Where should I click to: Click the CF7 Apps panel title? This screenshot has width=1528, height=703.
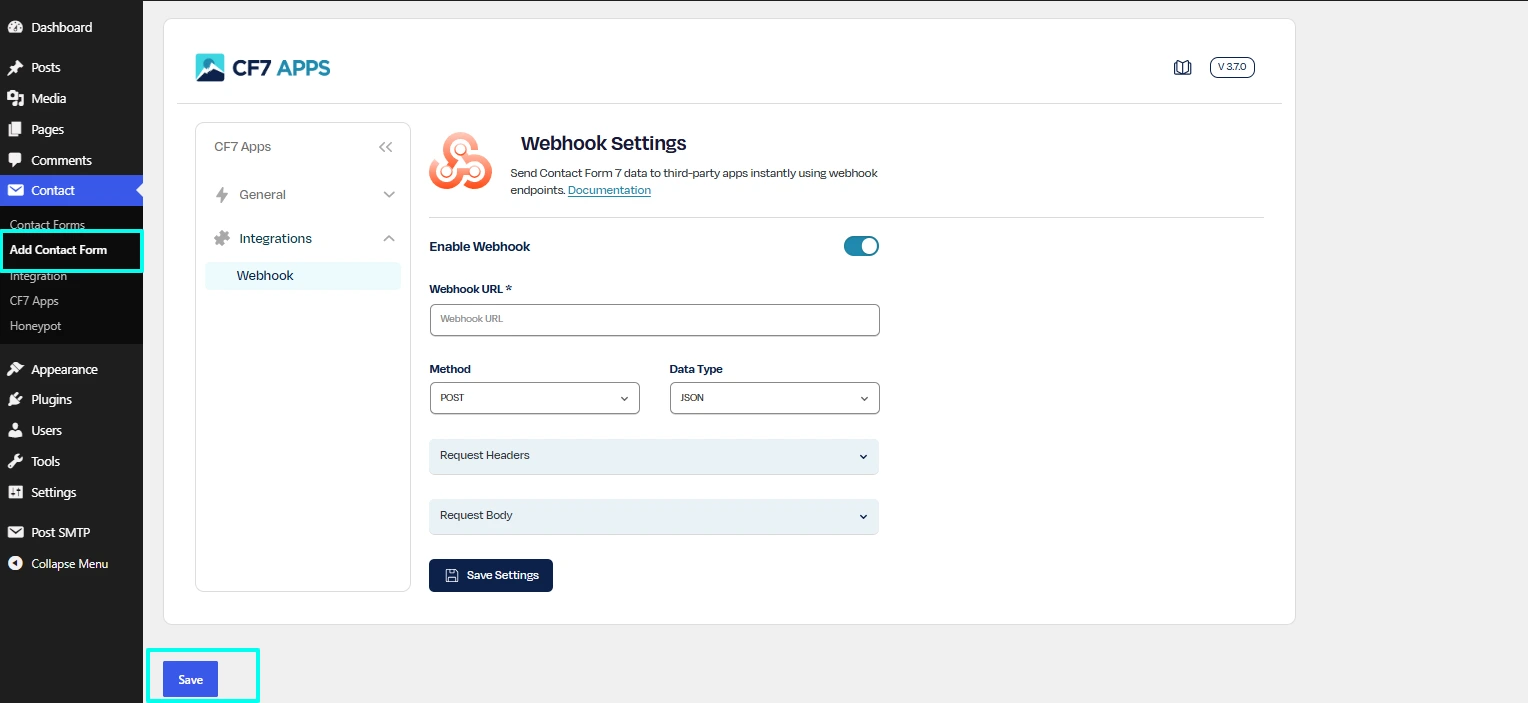tap(243, 147)
